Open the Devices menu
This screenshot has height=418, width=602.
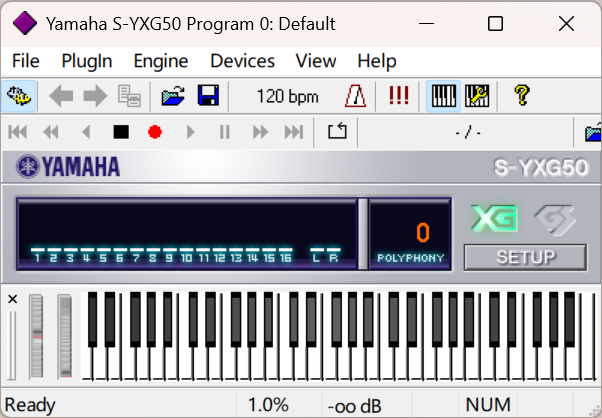(x=243, y=61)
